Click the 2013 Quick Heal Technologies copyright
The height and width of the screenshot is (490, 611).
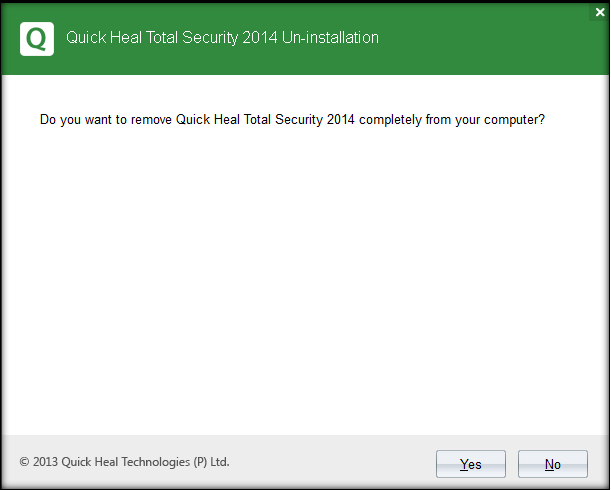124,462
